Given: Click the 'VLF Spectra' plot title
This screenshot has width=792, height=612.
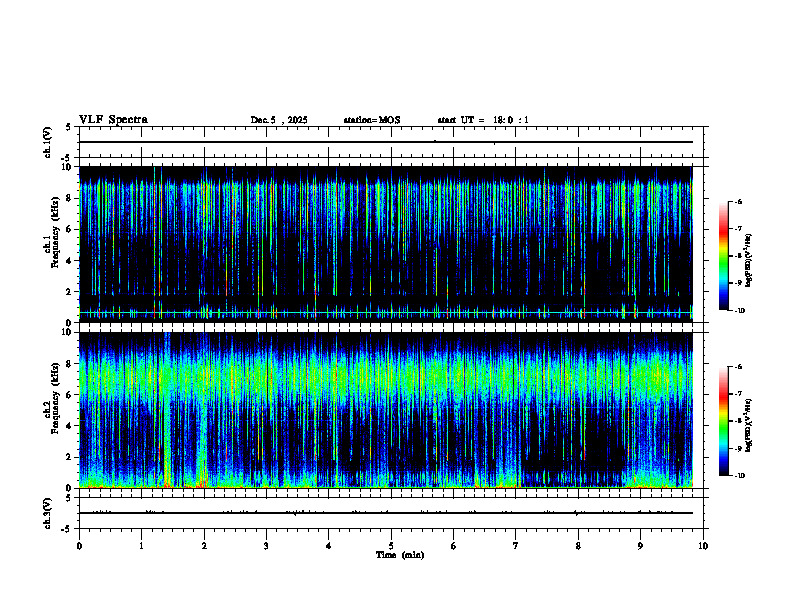Looking at the screenshot, I should click(113, 120).
